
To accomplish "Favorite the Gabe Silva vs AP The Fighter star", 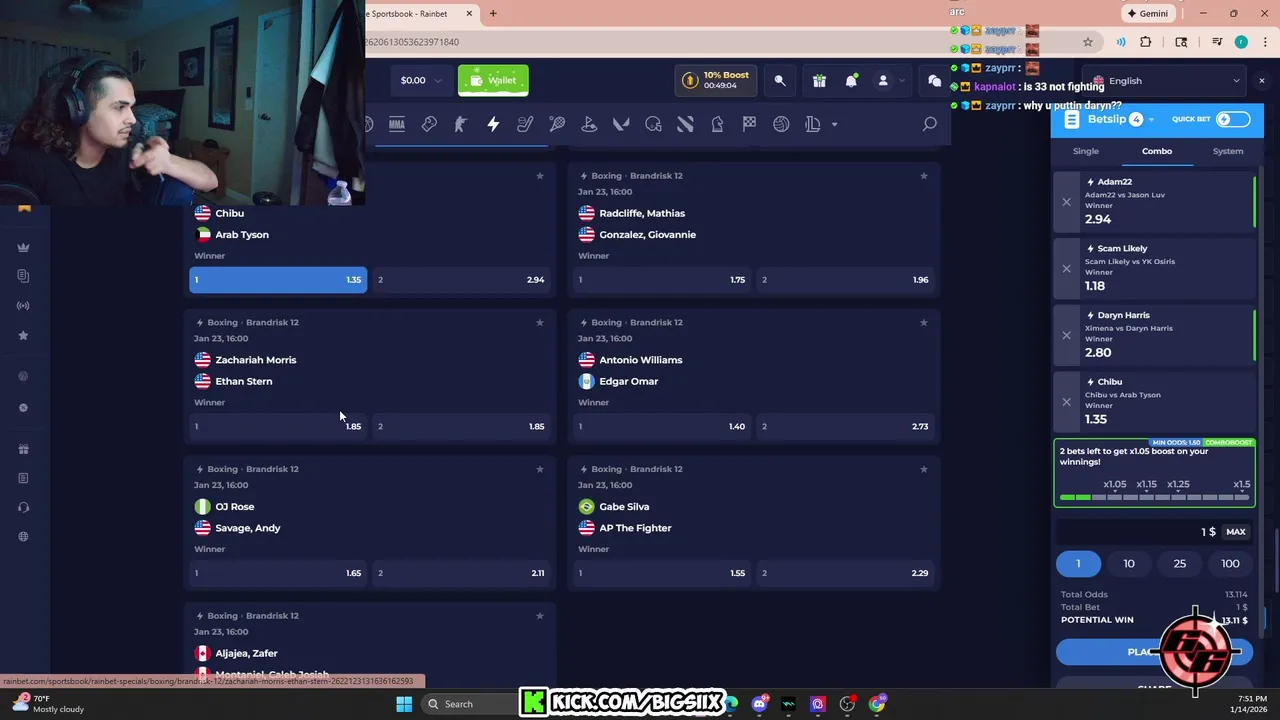I will pyautogui.click(x=923, y=469).
